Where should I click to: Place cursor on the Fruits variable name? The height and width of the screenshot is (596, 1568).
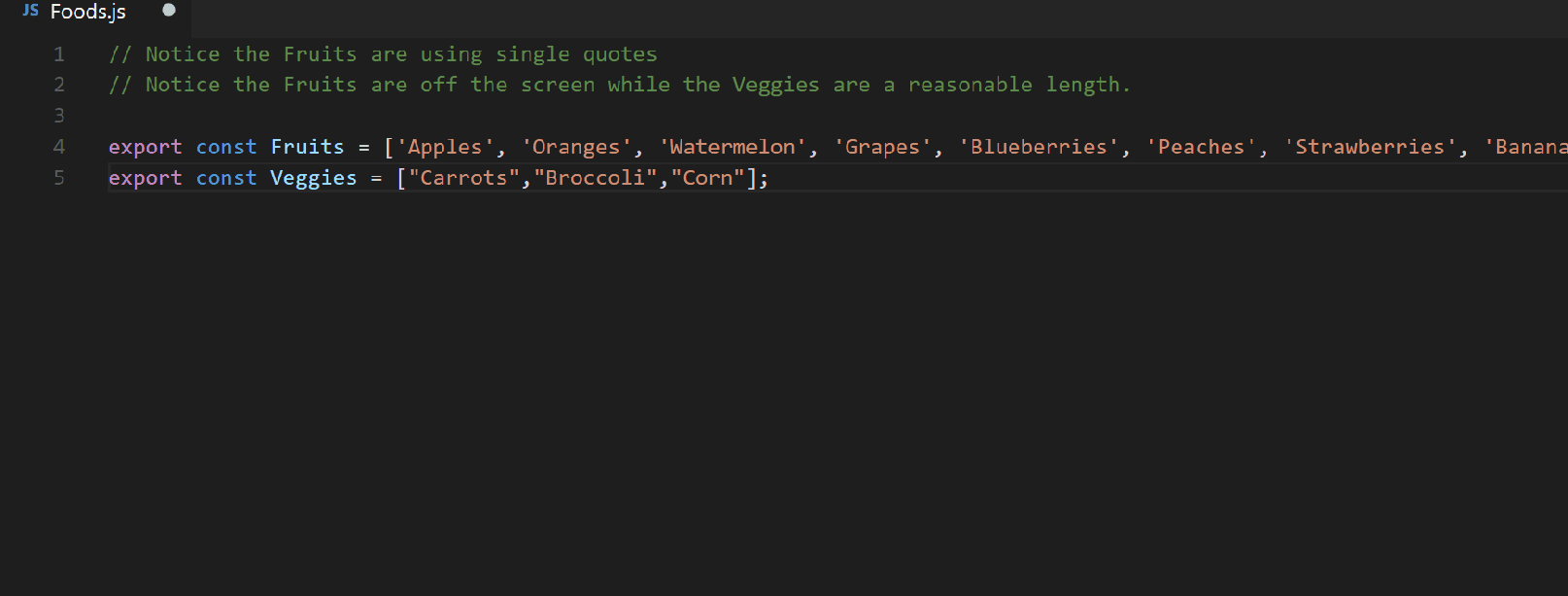[x=307, y=147]
